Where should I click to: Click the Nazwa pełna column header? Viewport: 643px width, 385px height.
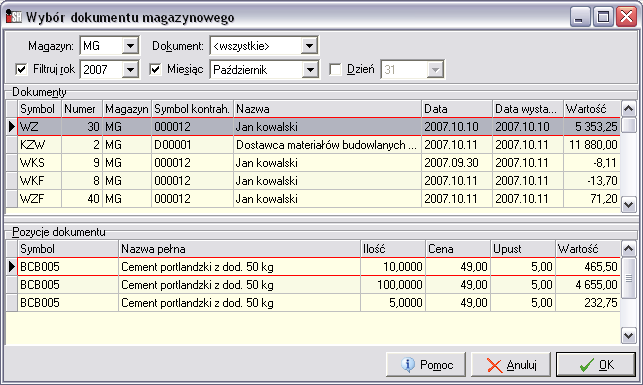pyautogui.click(x=239, y=249)
